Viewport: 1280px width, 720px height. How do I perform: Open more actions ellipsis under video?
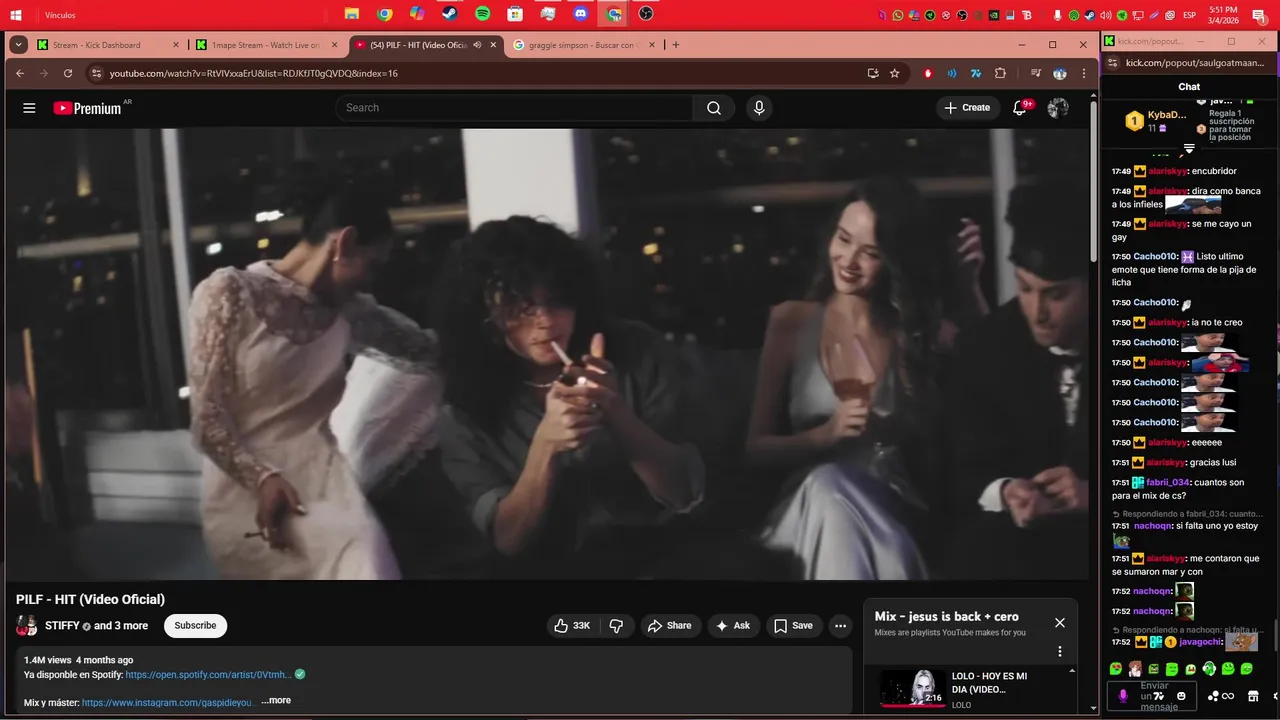[840, 626]
